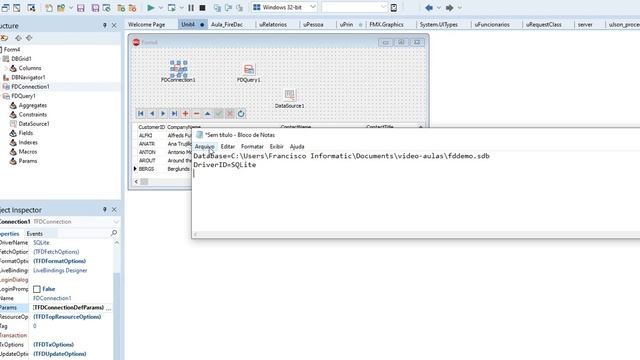Viewport: 640px width, 360px height.
Task: Click the Pause button in the toolbar
Action: [191, 7]
